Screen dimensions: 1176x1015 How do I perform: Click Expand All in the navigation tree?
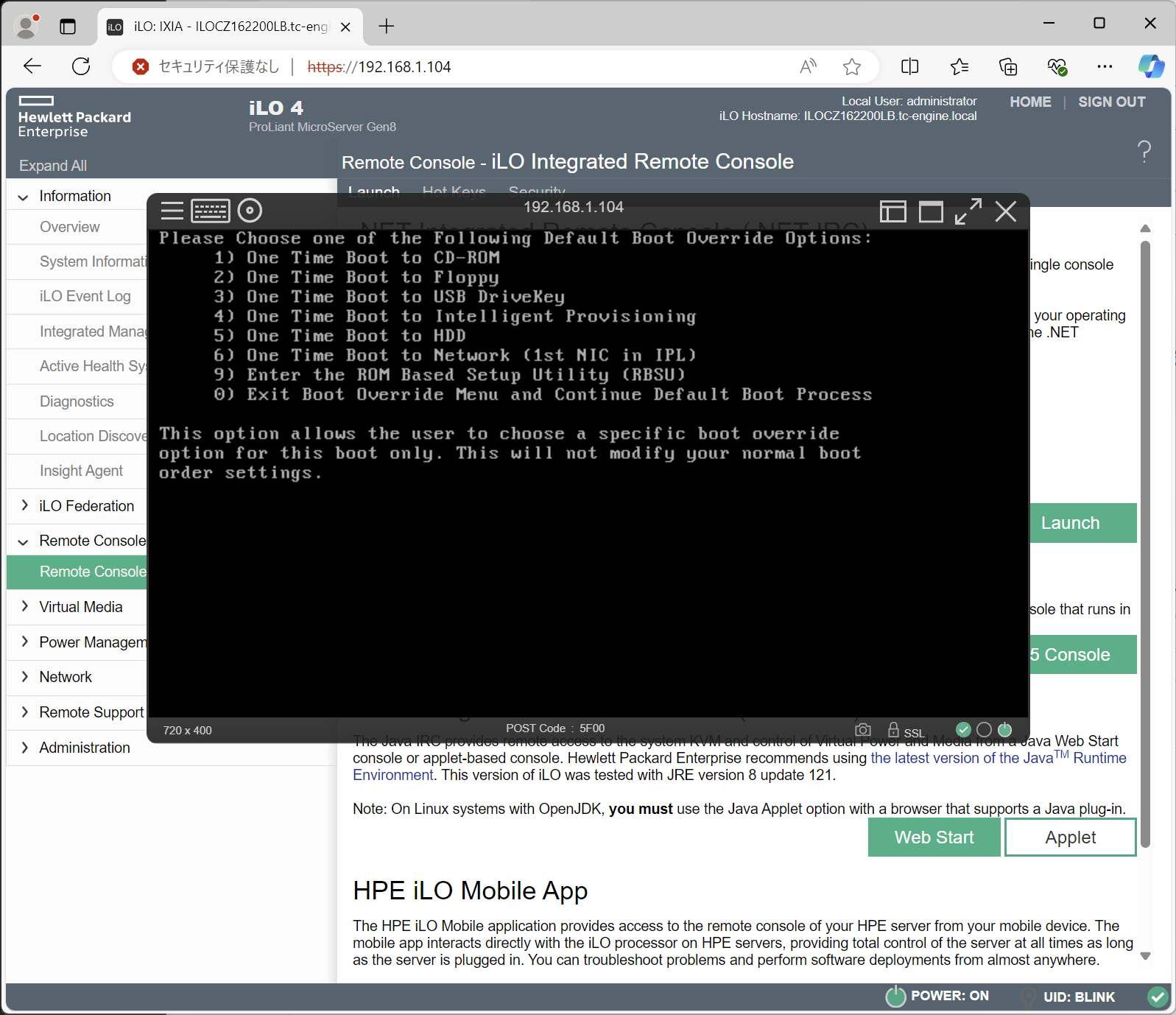pos(53,166)
